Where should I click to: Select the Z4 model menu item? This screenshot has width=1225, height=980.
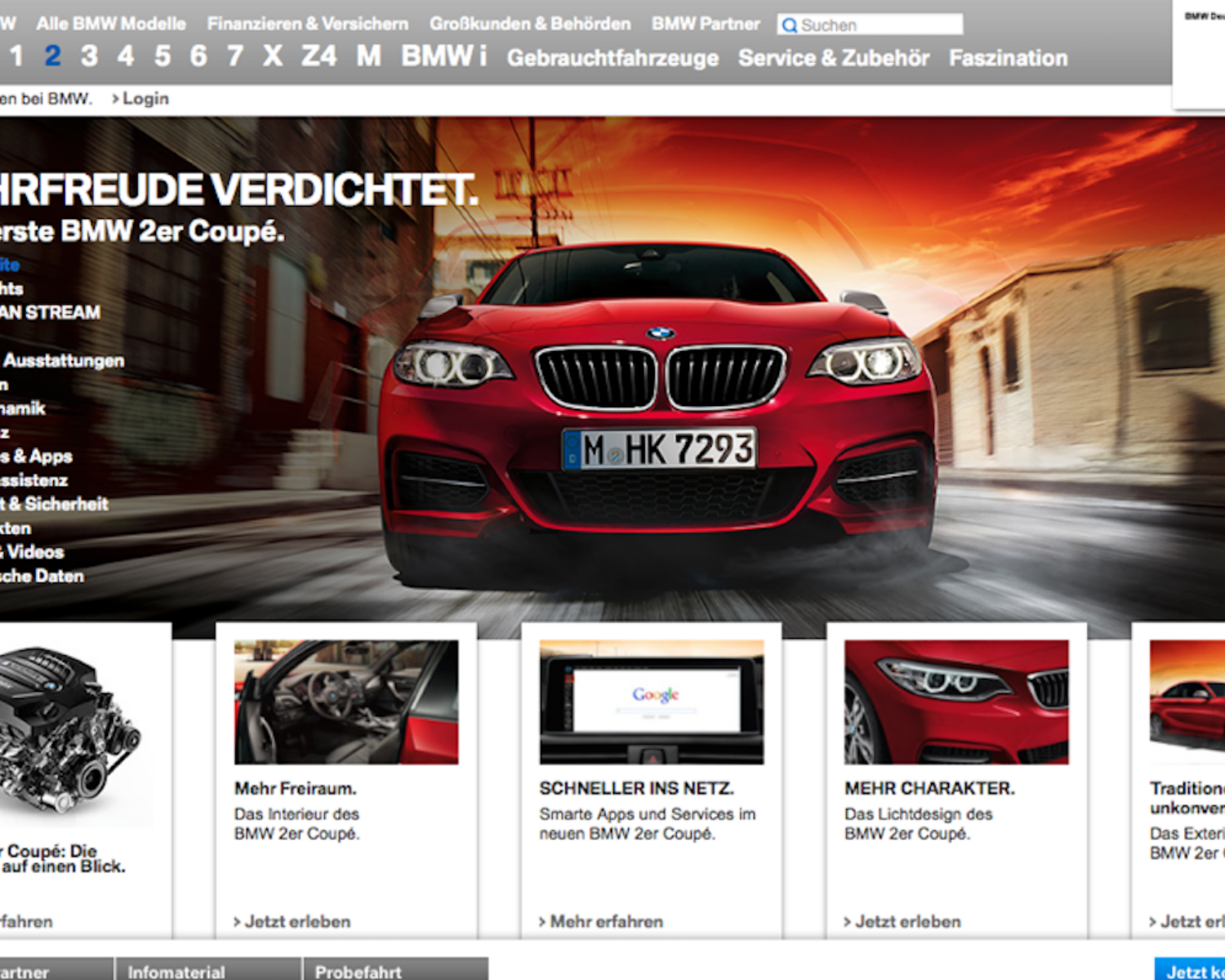tap(318, 56)
